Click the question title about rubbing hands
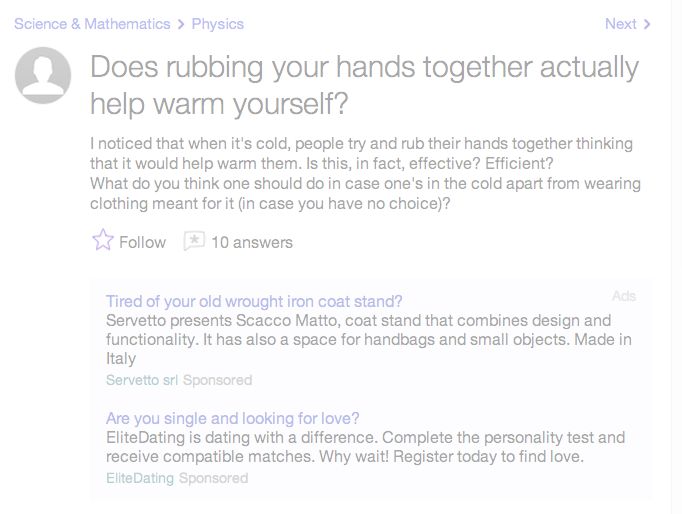Image resolution: width=682 pixels, height=514 pixels. click(x=364, y=85)
